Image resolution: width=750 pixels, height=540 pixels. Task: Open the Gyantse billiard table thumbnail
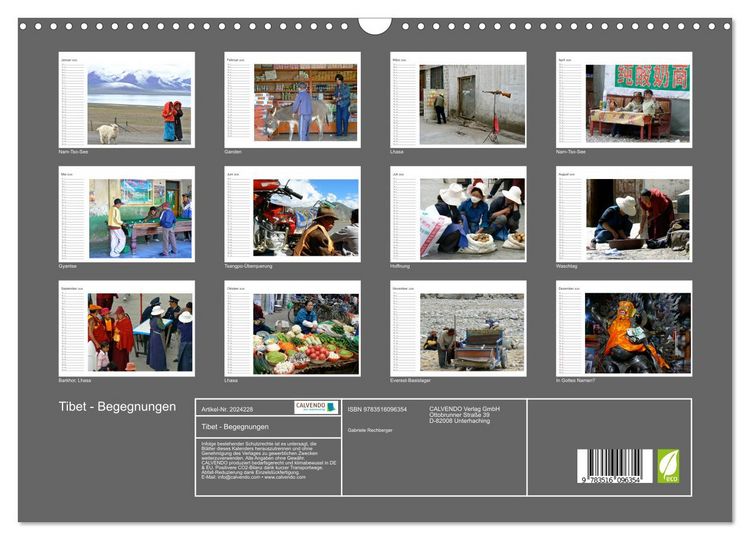(x=127, y=214)
